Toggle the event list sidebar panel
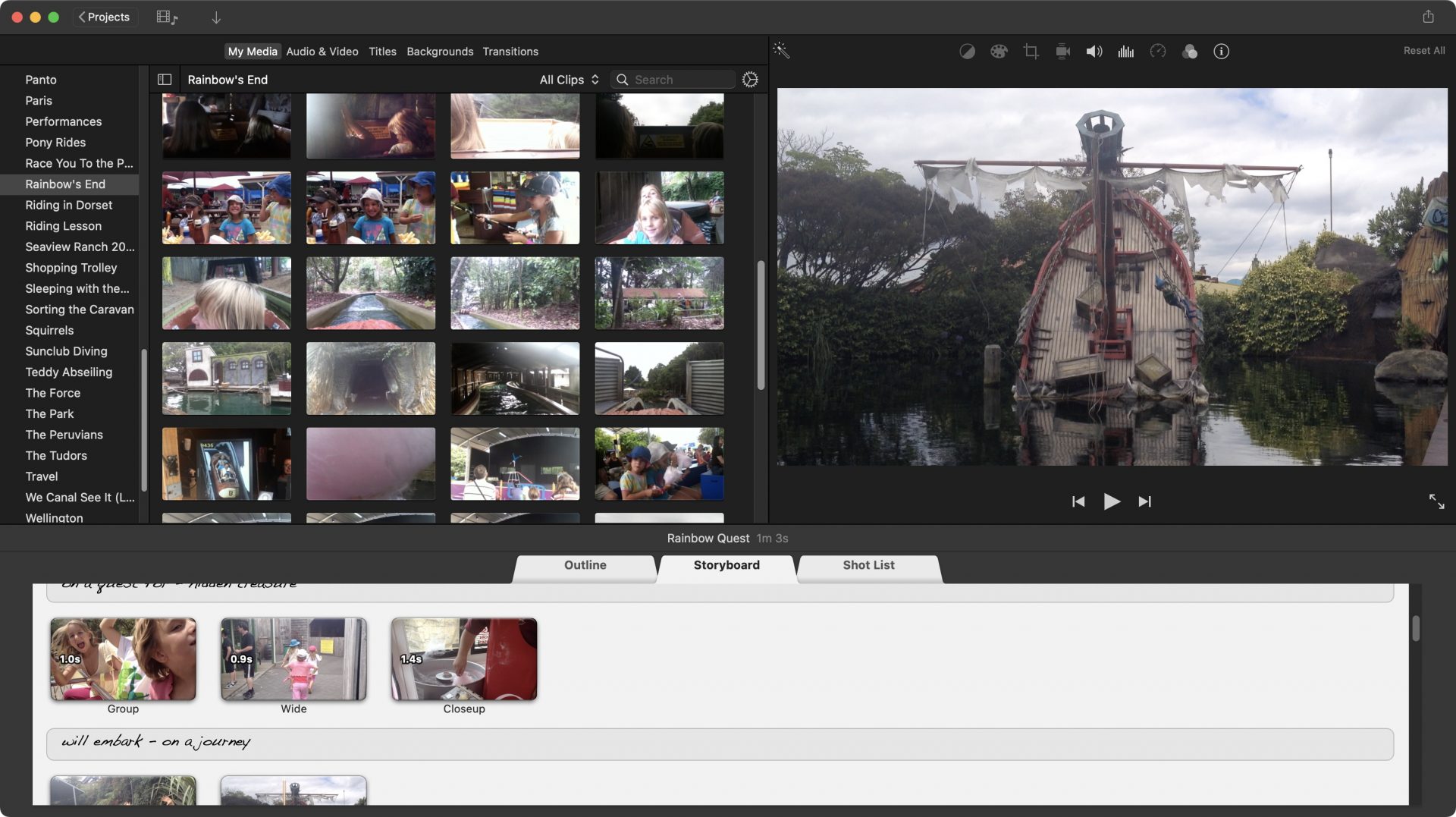The width and height of the screenshot is (1456, 817). click(x=164, y=79)
